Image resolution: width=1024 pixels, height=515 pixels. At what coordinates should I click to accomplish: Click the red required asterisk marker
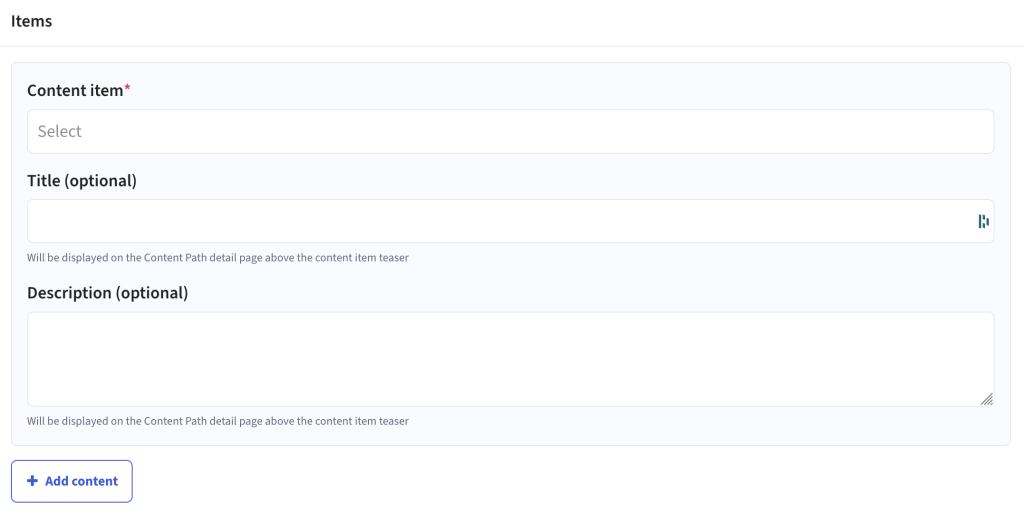tap(127, 88)
